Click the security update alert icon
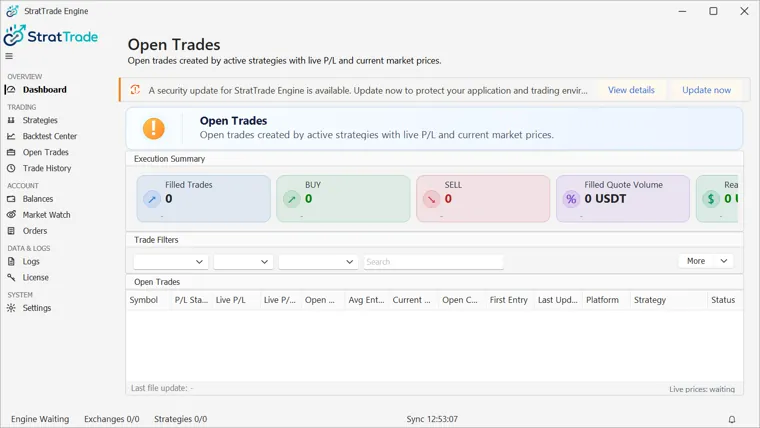The image size is (760, 428). pos(135,90)
